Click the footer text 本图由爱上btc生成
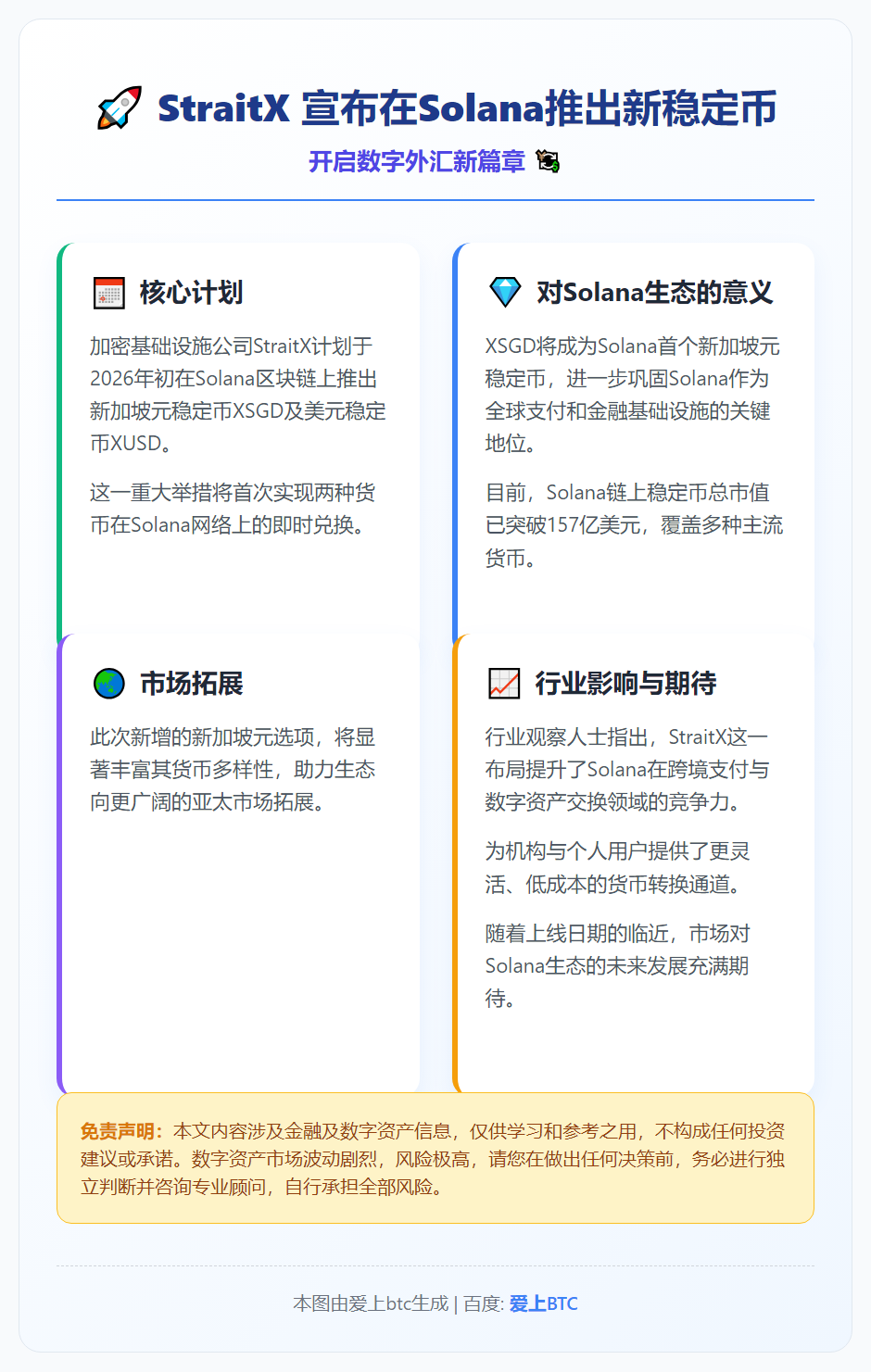Screen dimensions: 871x1372 point(371,1303)
